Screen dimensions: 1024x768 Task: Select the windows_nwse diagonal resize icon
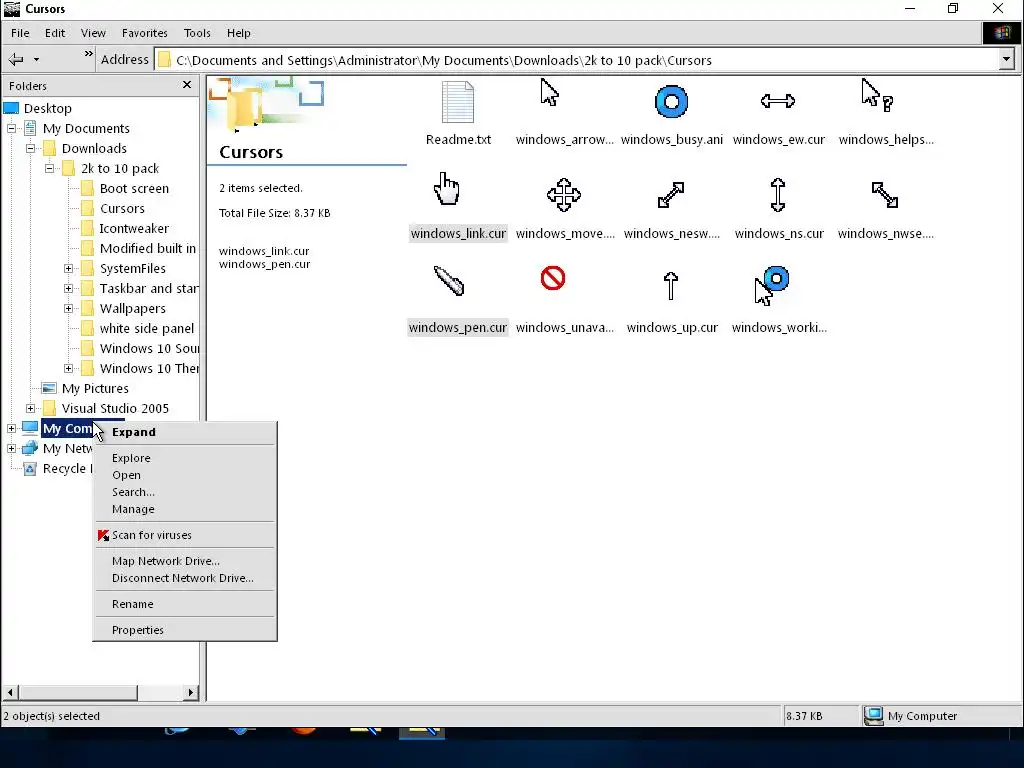point(885,195)
